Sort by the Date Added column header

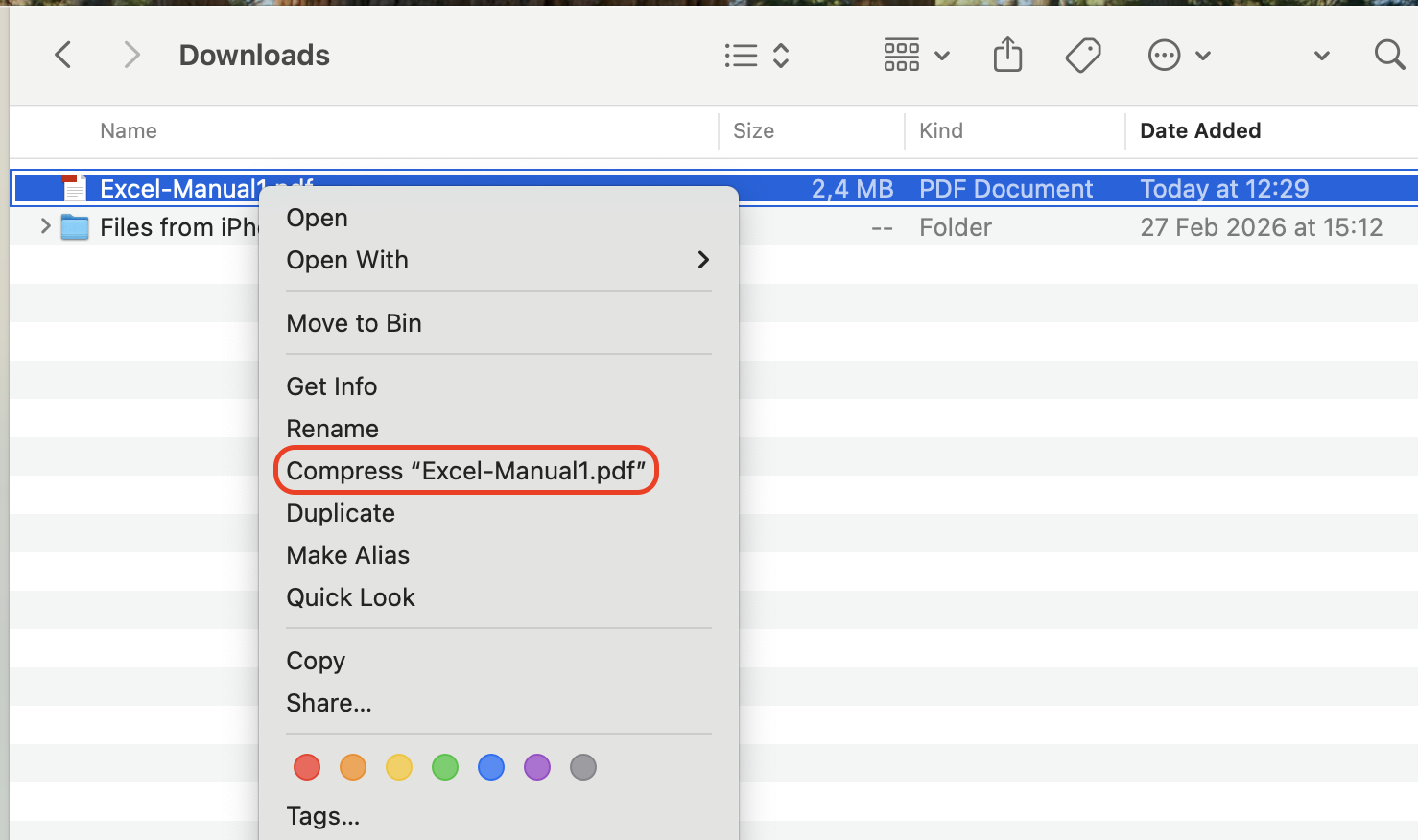pyautogui.click(x=1200, y=130)
